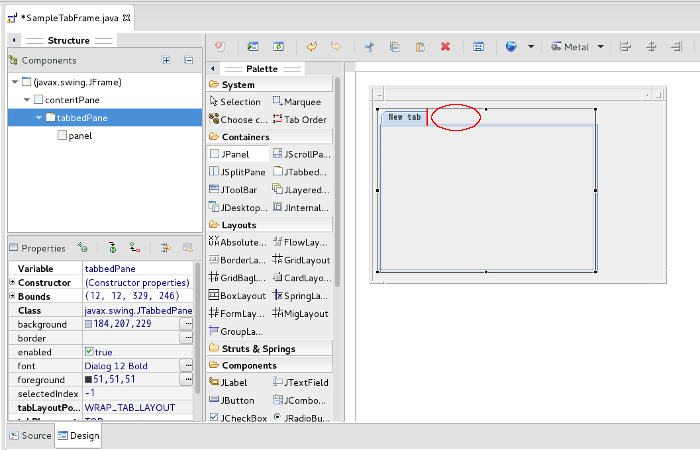Open background property ellipsis button
Screen dimensions: 700x450
click(187, 324)
